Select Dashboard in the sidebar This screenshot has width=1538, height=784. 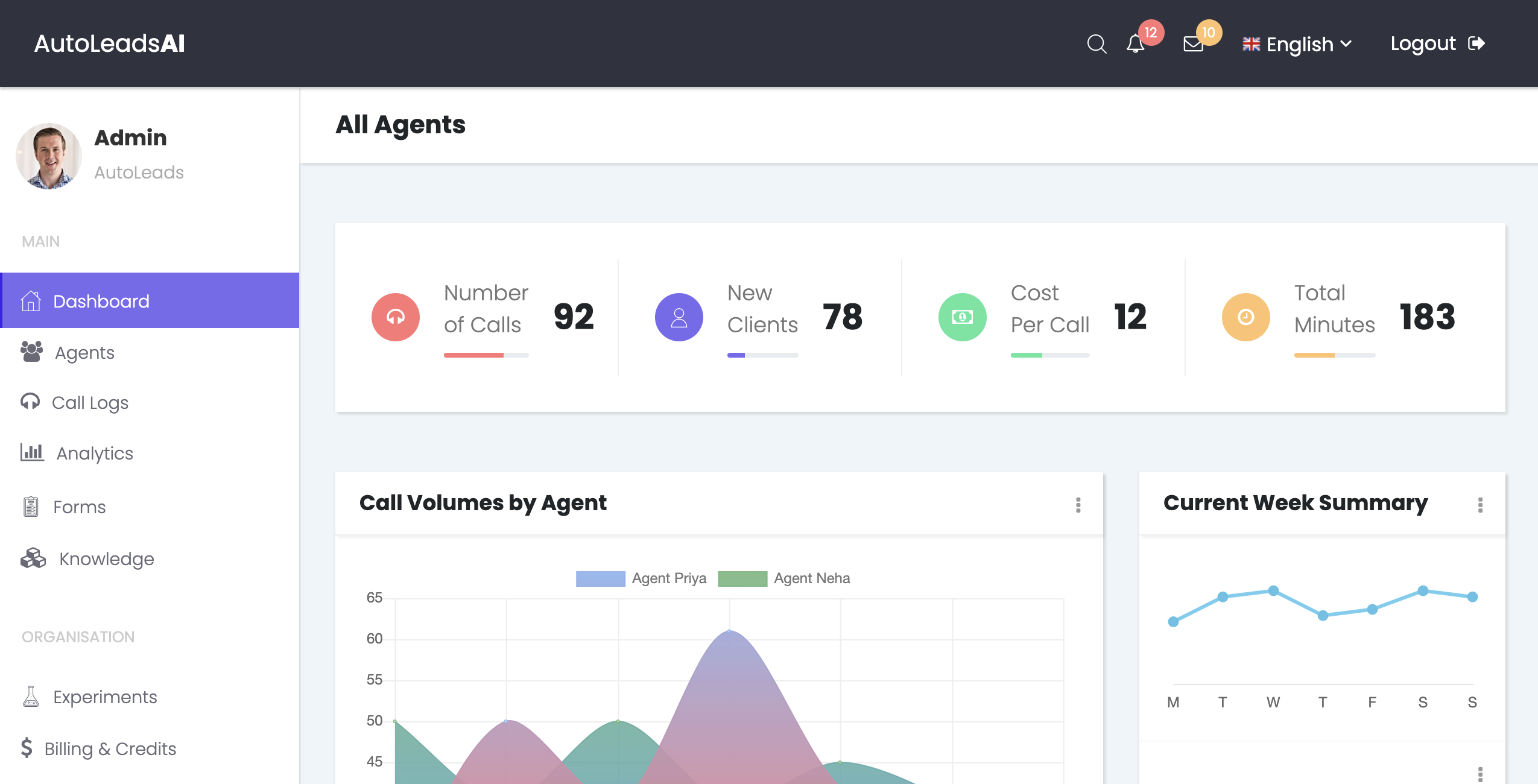point(101,301)
